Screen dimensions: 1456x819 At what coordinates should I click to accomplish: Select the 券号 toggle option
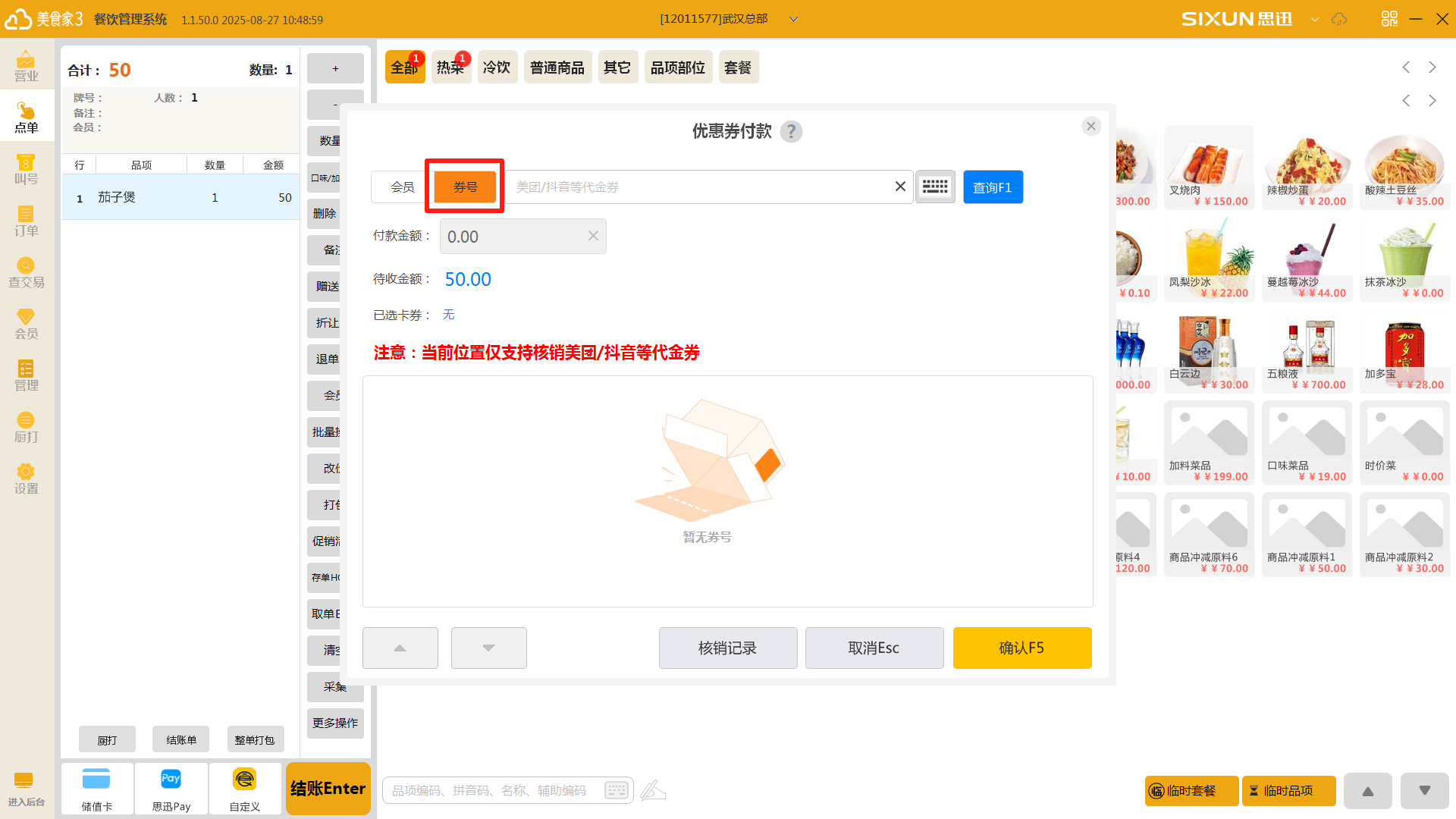tap(465, 187)
